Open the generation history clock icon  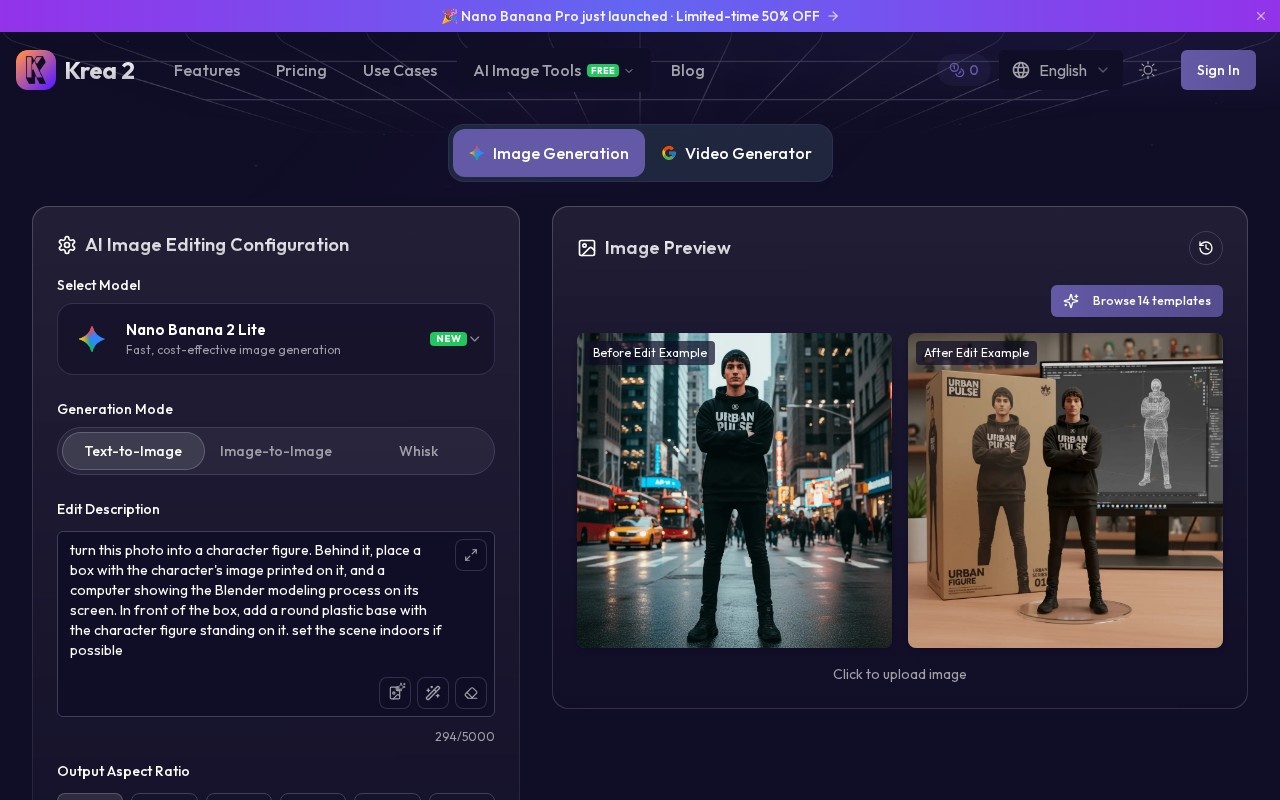1206,248
